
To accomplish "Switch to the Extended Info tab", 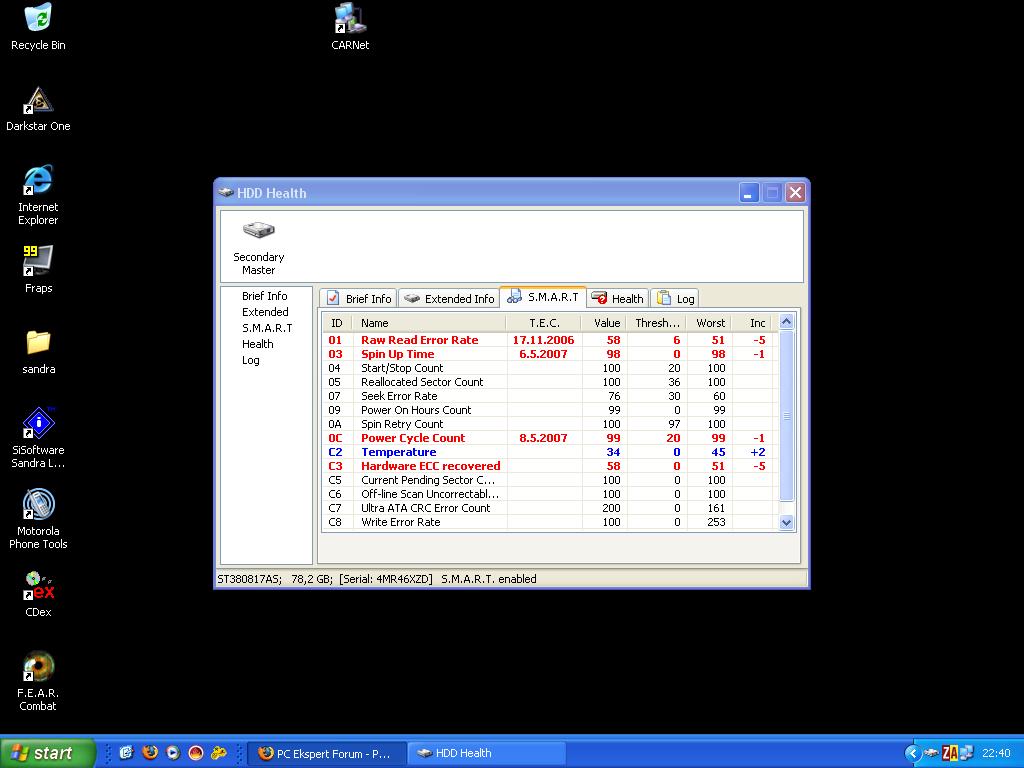I will [449, 298].
